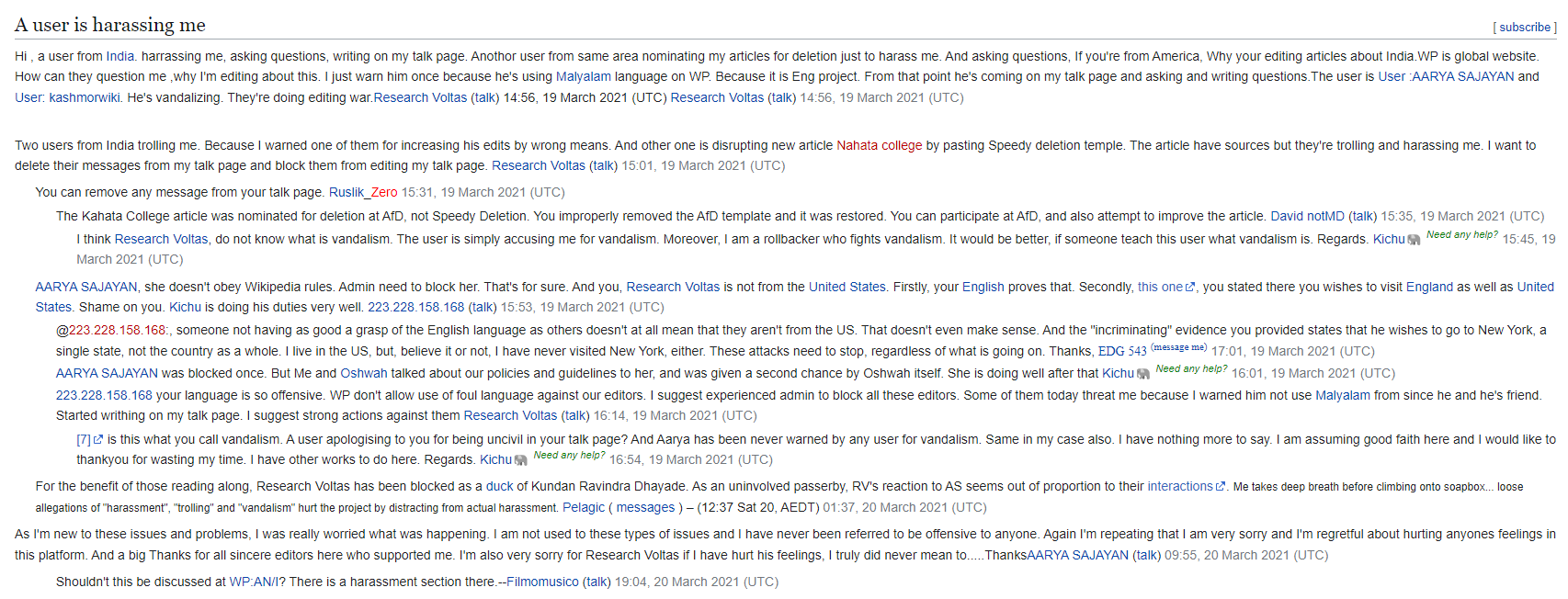Click the external link icon after "this one"

point(1190,288)
